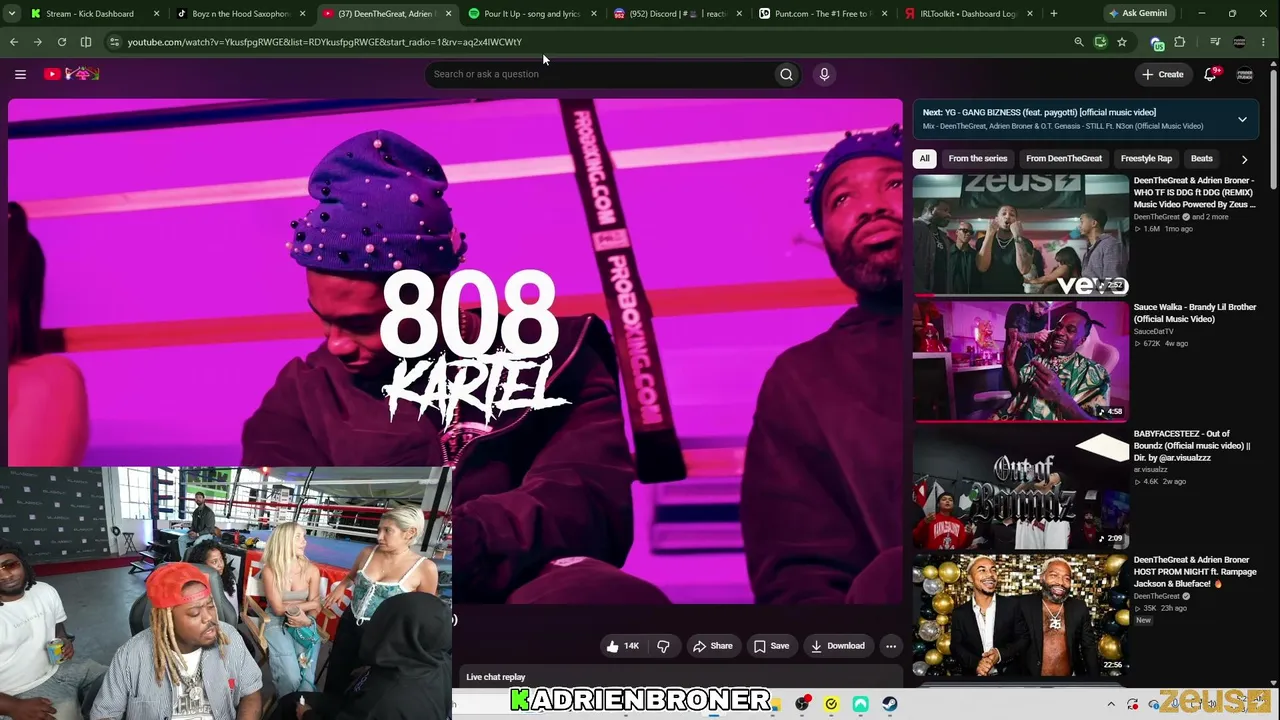Show hidden system tray icons
The height and width of the screenshot is (720, 1280).
pyautogui.click(x=1111, y=704)
